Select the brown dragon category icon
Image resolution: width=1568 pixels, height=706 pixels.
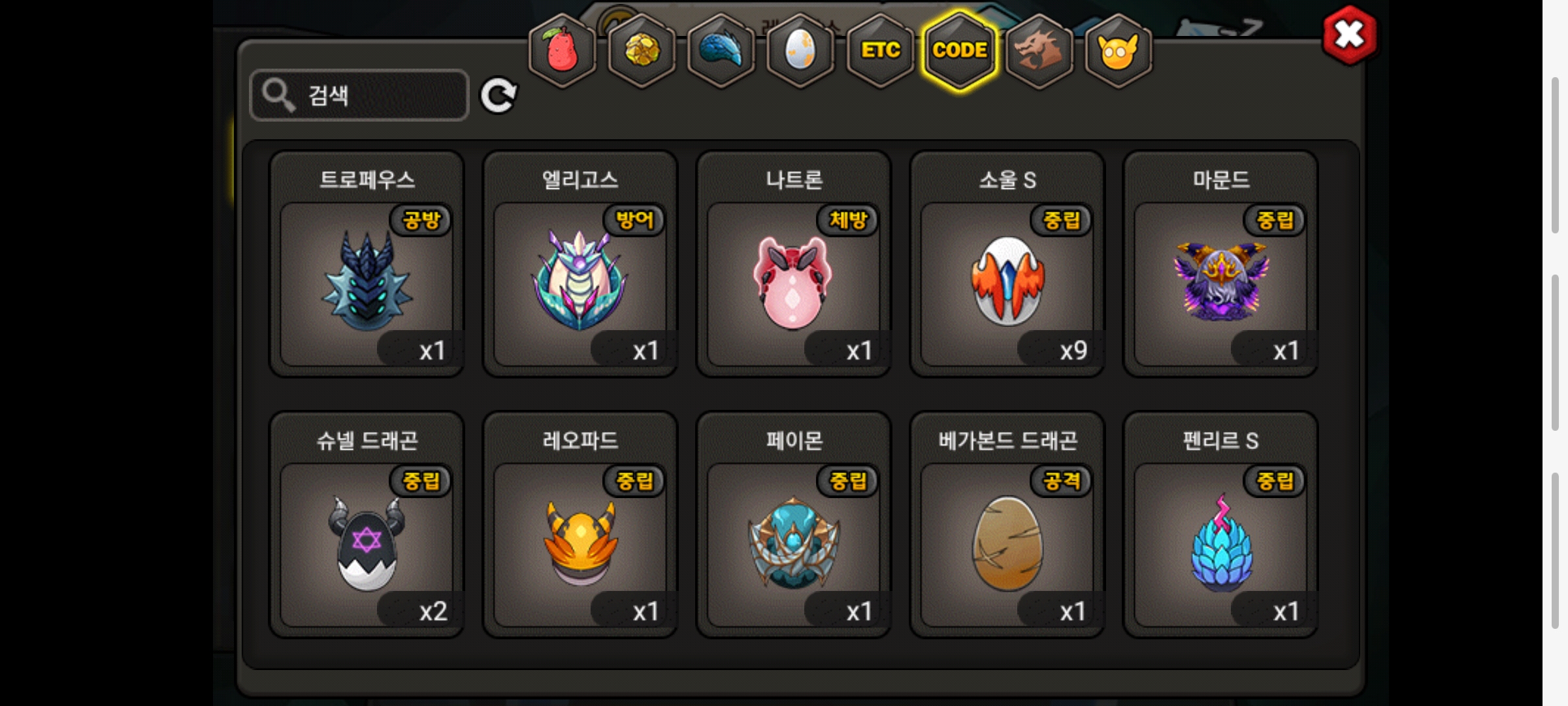click(x=1039, y=50)
